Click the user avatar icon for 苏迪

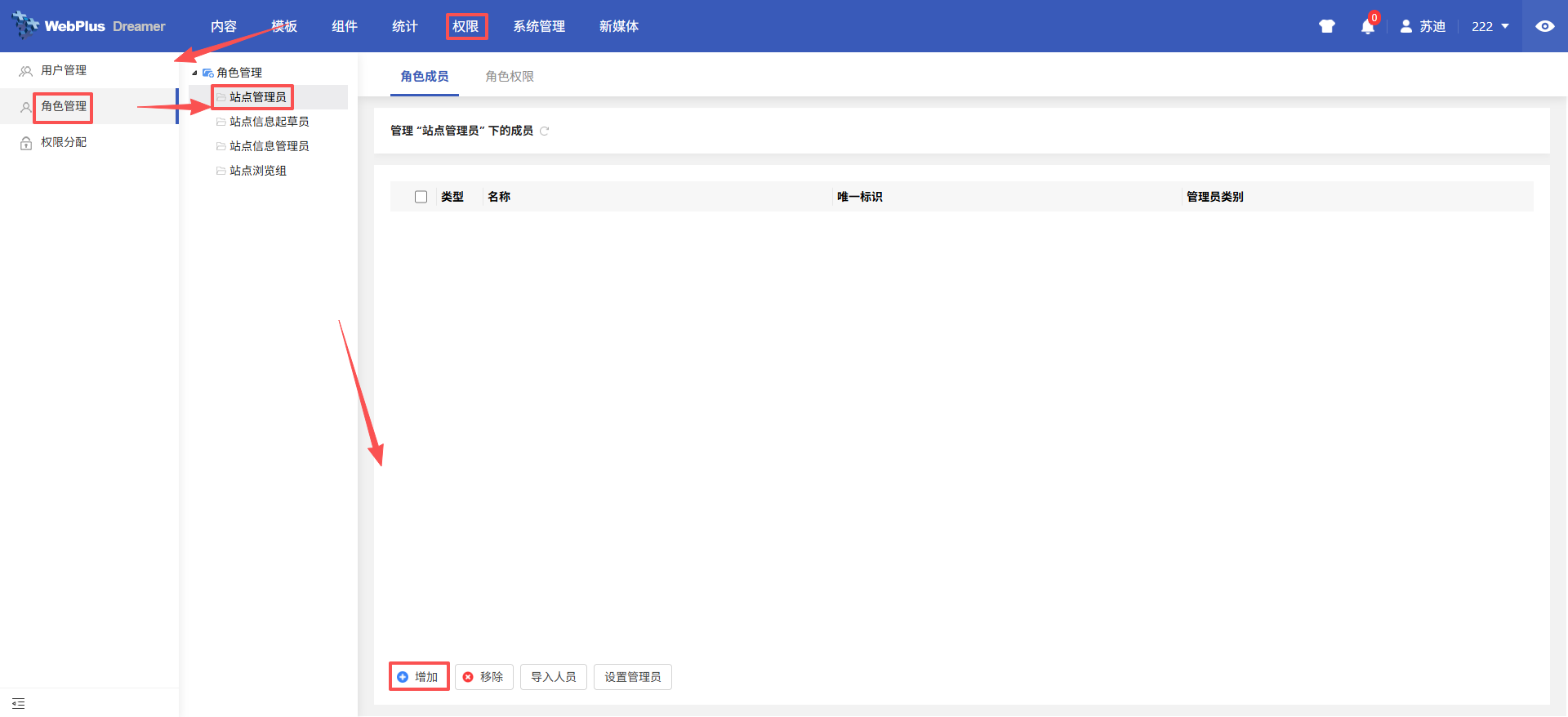pos(1405,26)
